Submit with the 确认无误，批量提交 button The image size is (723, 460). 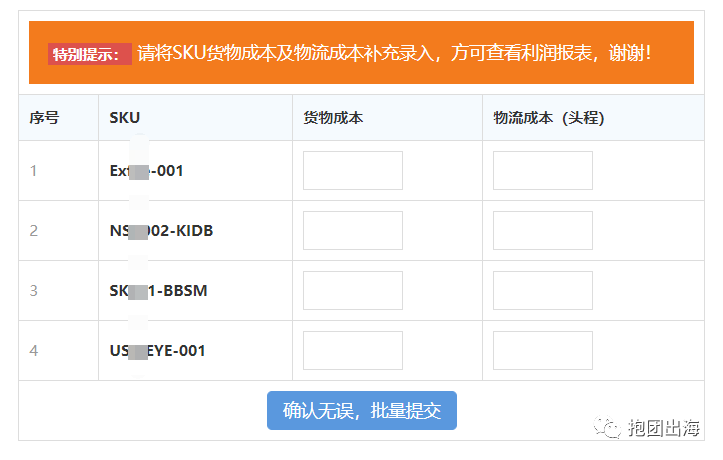click(x=361, y=410)
